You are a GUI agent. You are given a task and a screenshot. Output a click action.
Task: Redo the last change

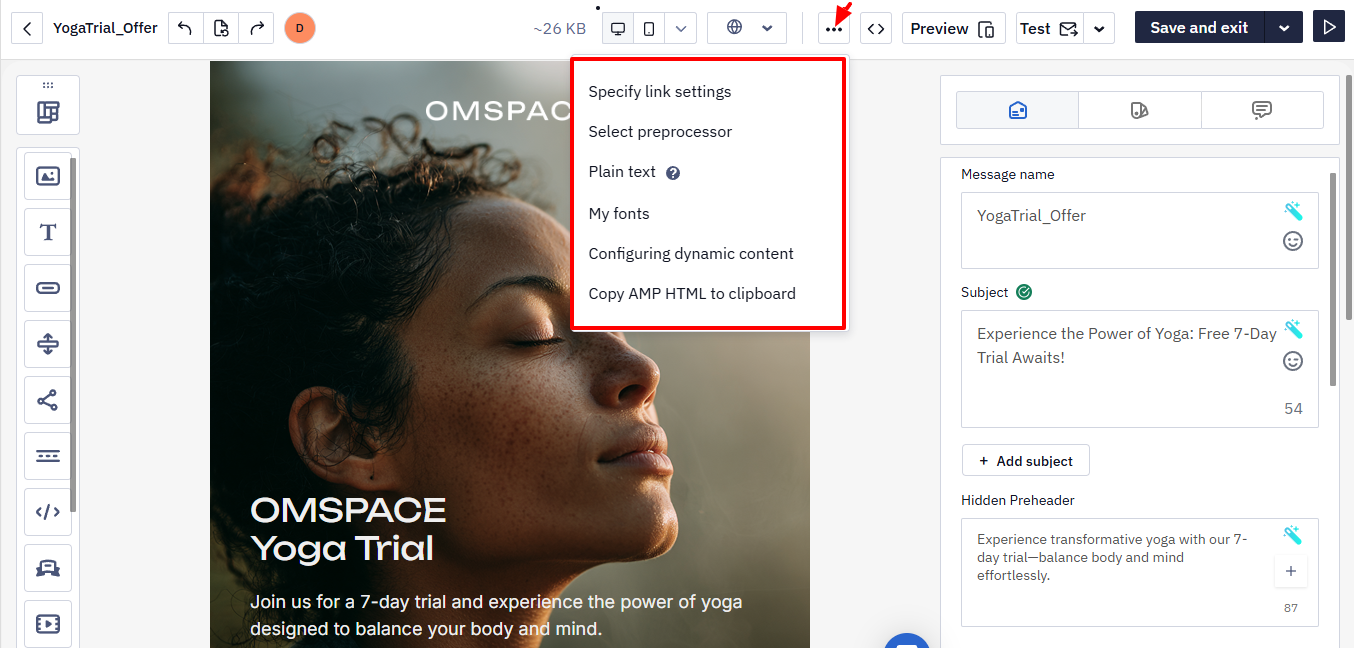(257, 28)
